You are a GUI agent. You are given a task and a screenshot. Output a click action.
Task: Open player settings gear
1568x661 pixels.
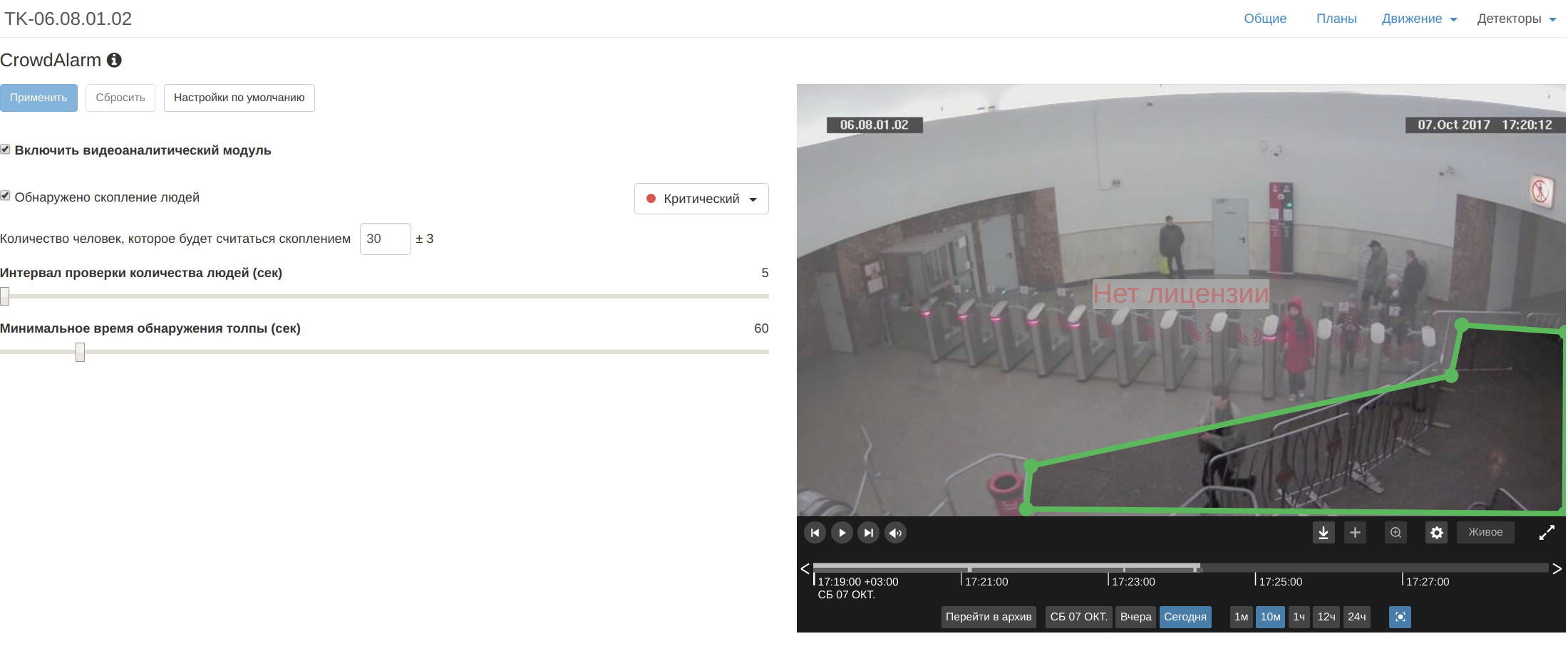1437,533
